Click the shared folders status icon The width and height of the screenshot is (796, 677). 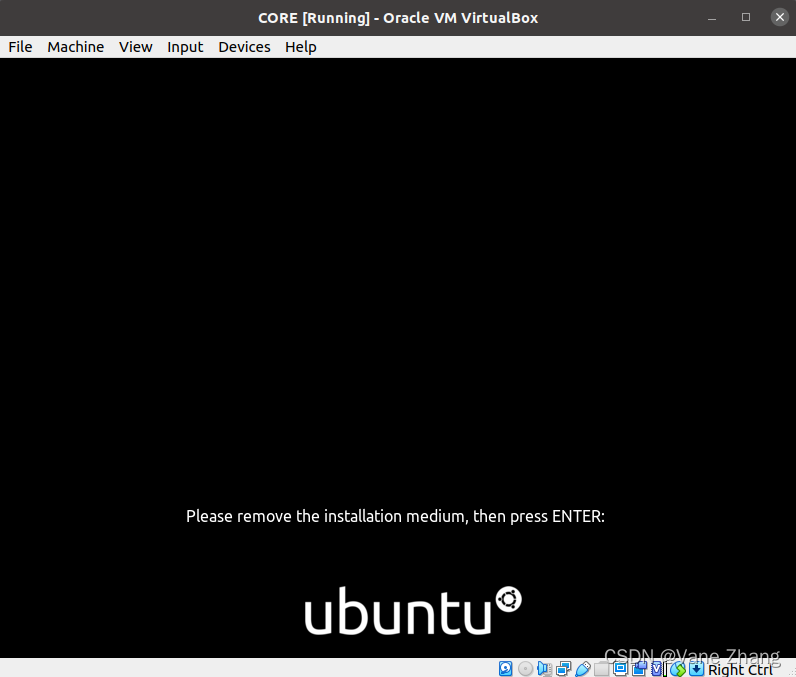pyautogui.click(x=602, y=669)
